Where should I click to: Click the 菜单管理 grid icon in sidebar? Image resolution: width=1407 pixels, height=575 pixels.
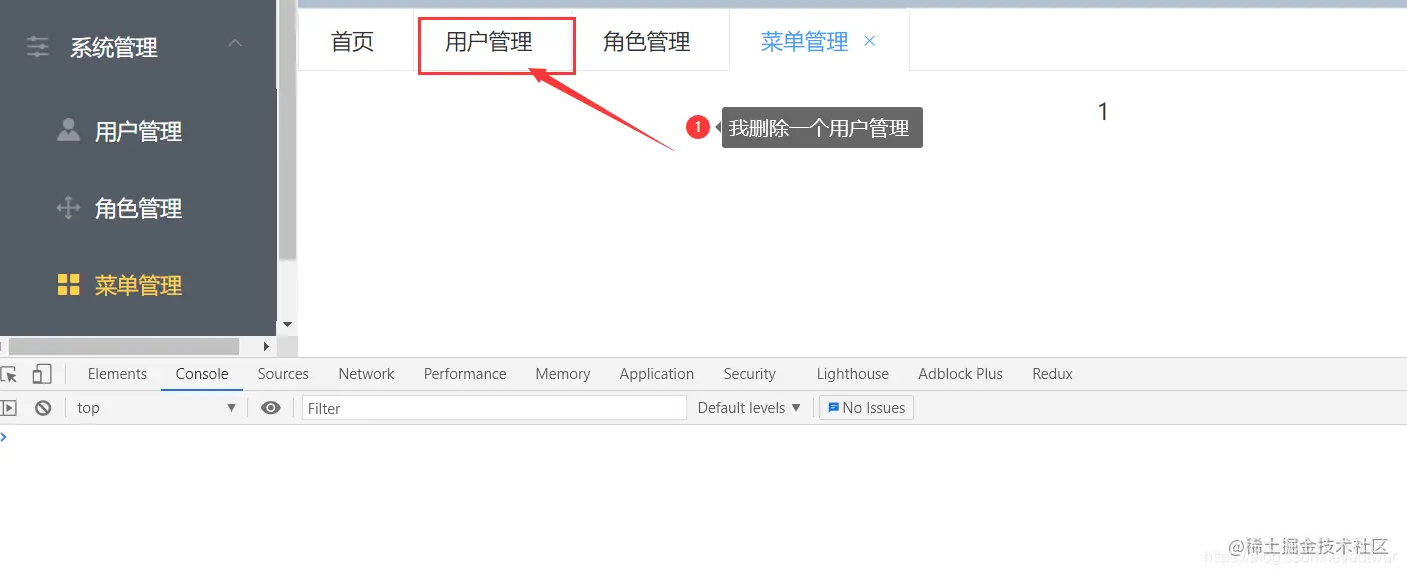coord(68,285)
